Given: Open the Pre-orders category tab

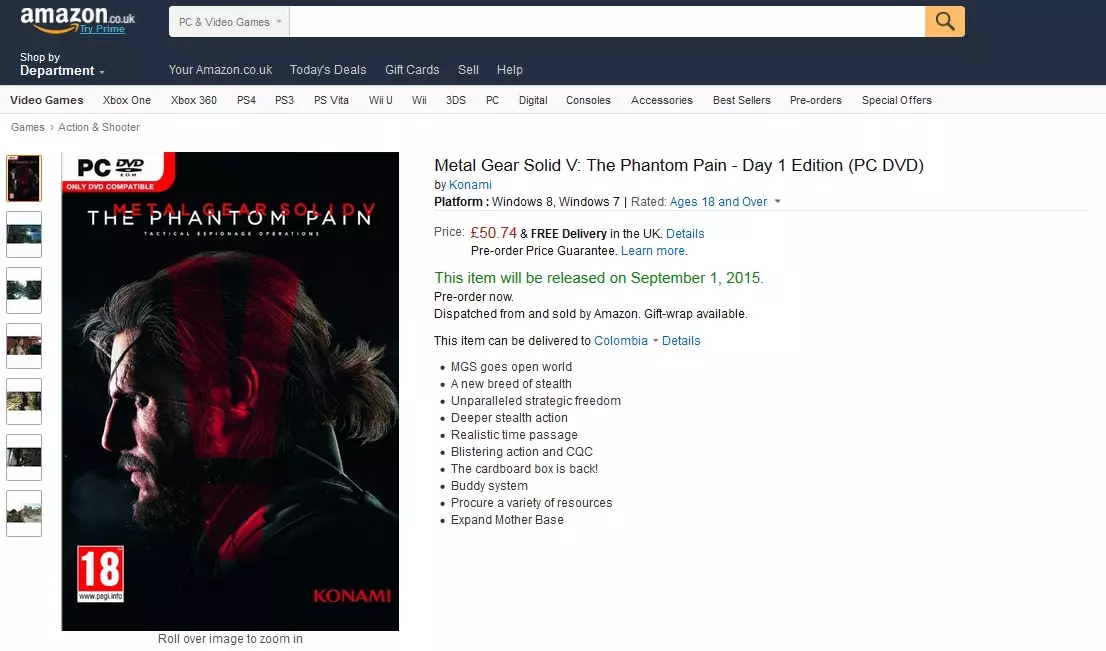Looking at the screenshot, I should tap(815, 100).
